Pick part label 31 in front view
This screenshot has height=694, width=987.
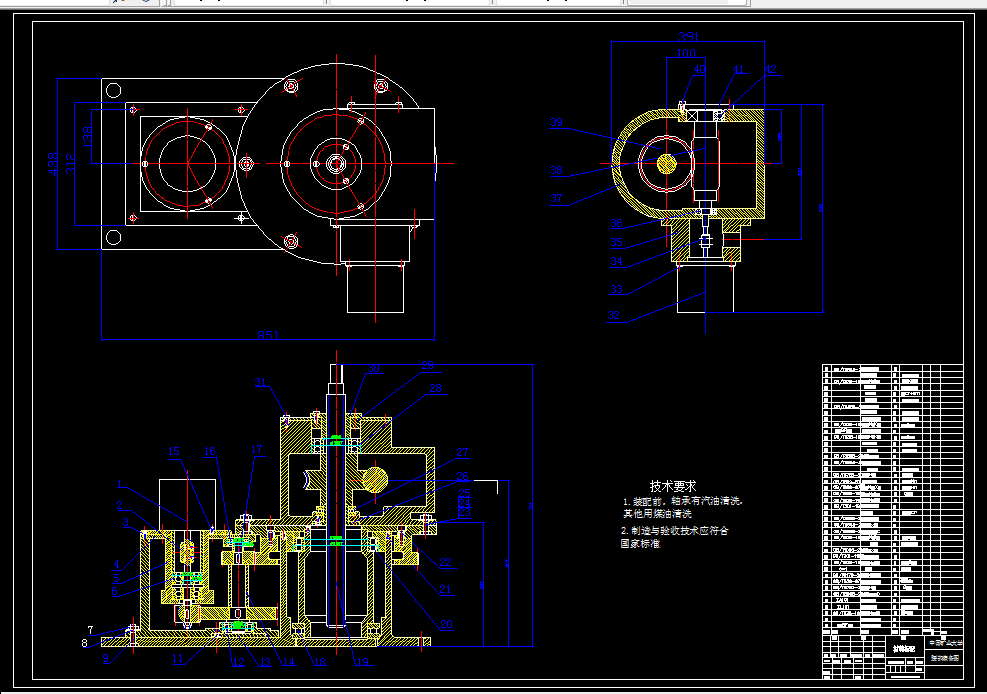click(x=261, y=383)
